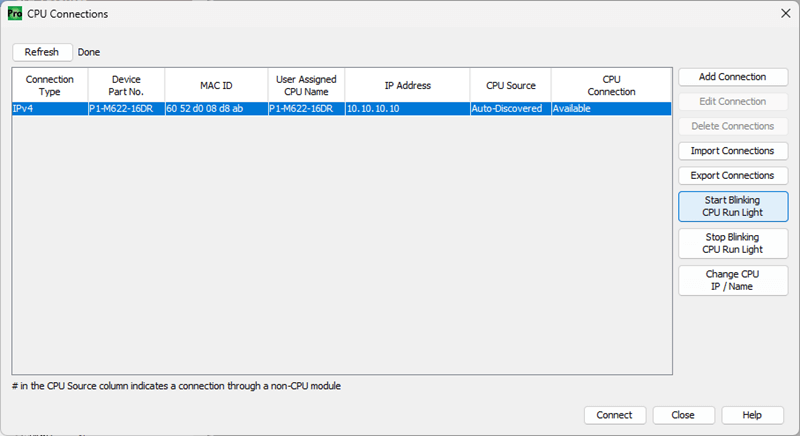Sort by Device Part No. column

(126, 85)
